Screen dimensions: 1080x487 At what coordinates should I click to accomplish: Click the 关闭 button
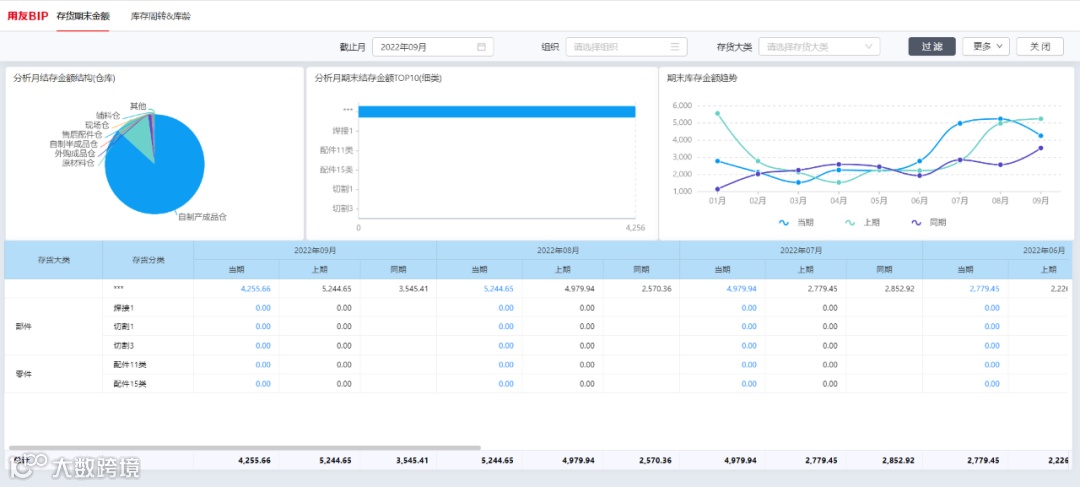[x=1040, y=47]
